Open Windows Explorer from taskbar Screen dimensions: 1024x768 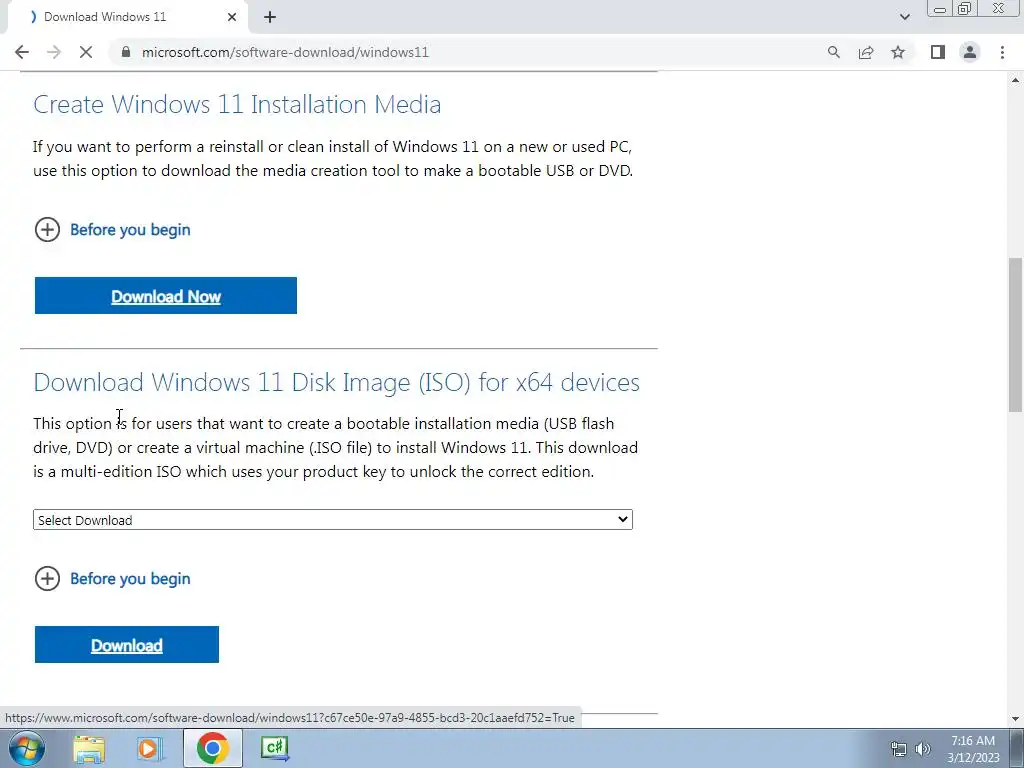pyautogui.click(x=89, y=748)
